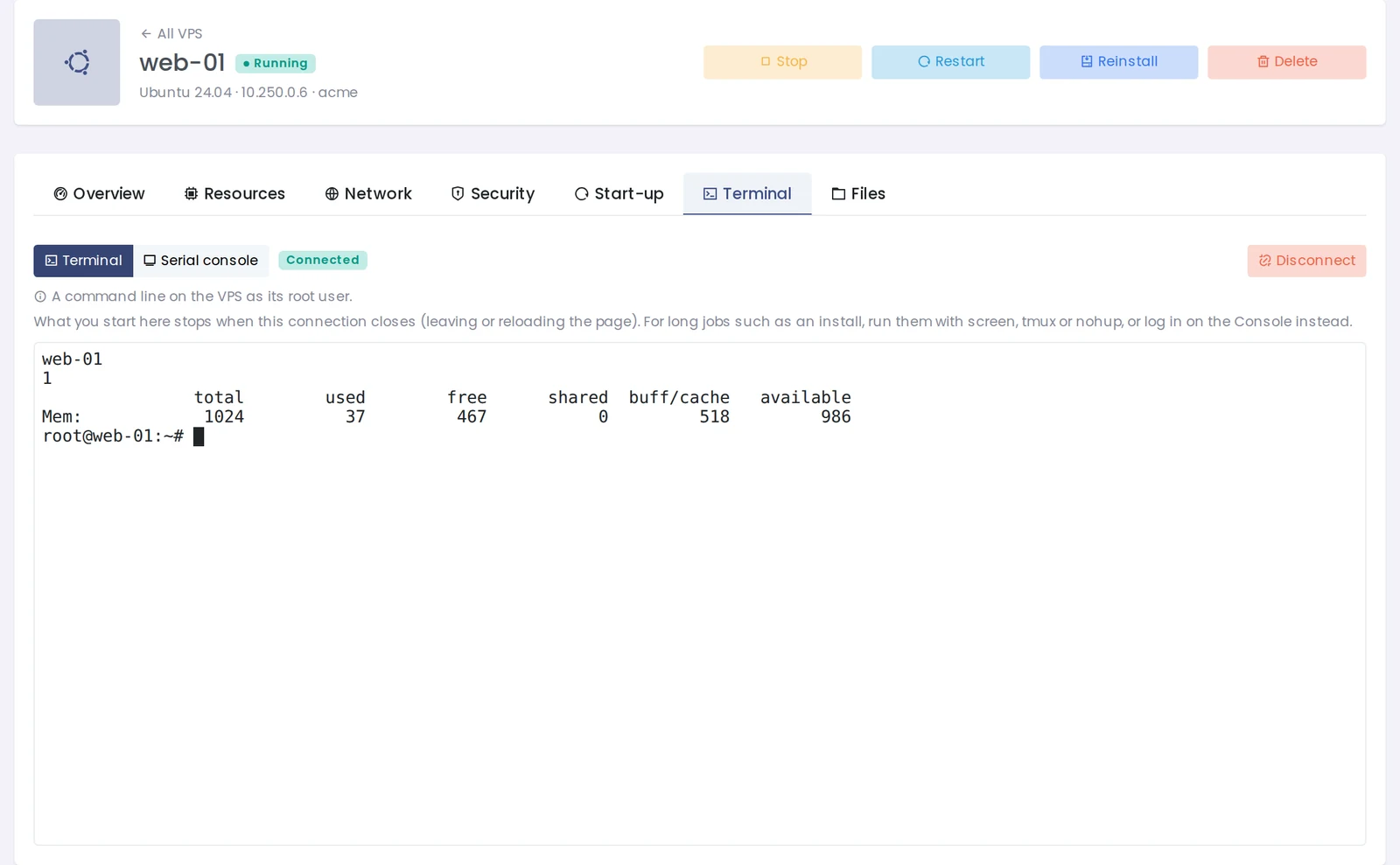Open the Files tab
Image resolution: width=1400 pixels, height=865 pixels.
click(858, 193)
